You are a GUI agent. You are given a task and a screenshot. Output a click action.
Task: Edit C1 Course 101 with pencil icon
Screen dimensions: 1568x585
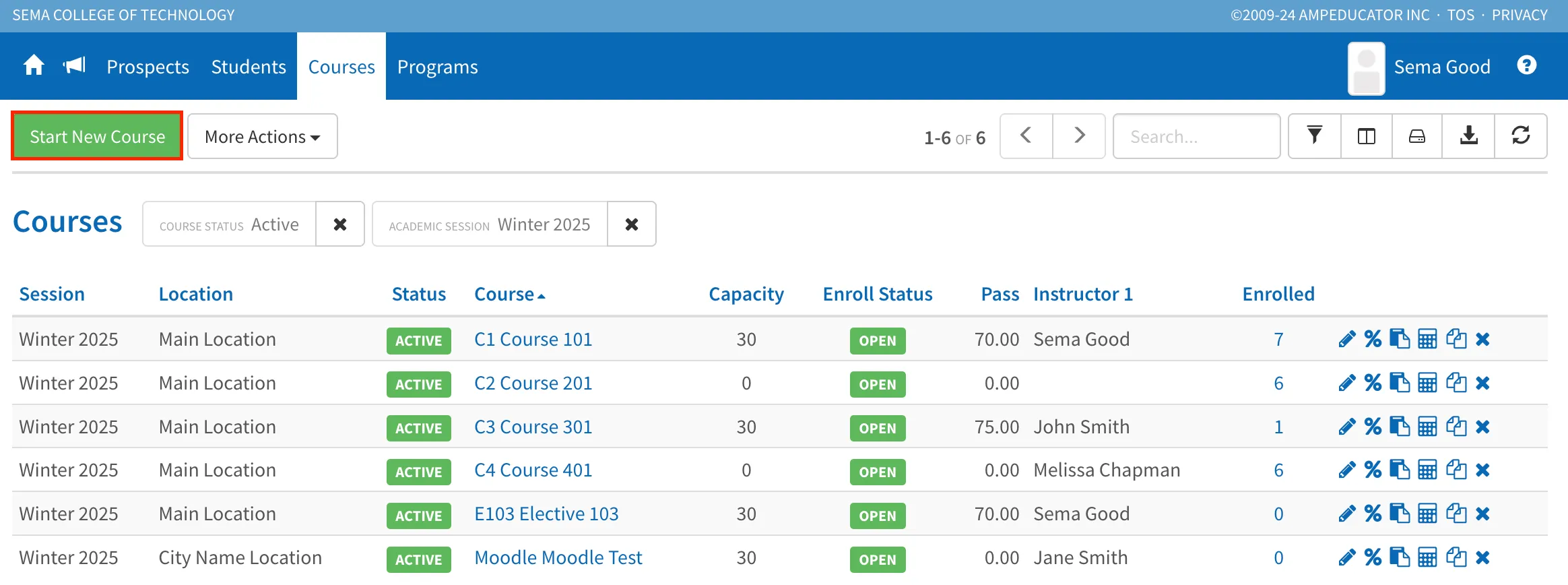[x=1347, y=339]
